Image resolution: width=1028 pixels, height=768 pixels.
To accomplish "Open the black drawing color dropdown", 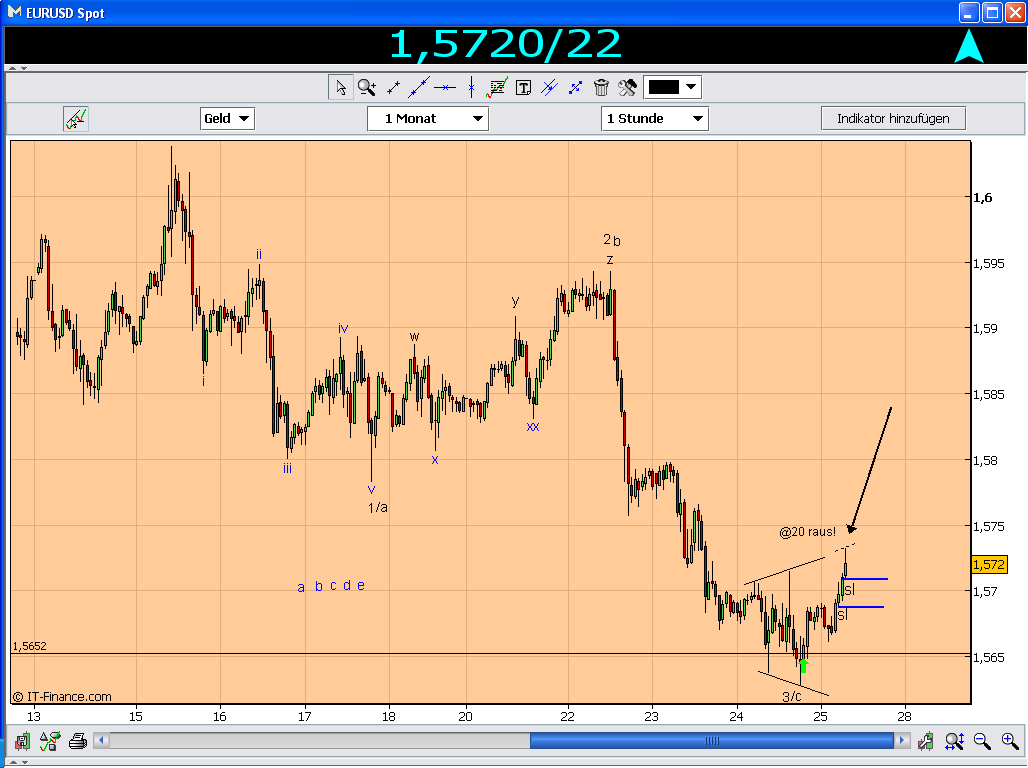I will pos(673,87).
